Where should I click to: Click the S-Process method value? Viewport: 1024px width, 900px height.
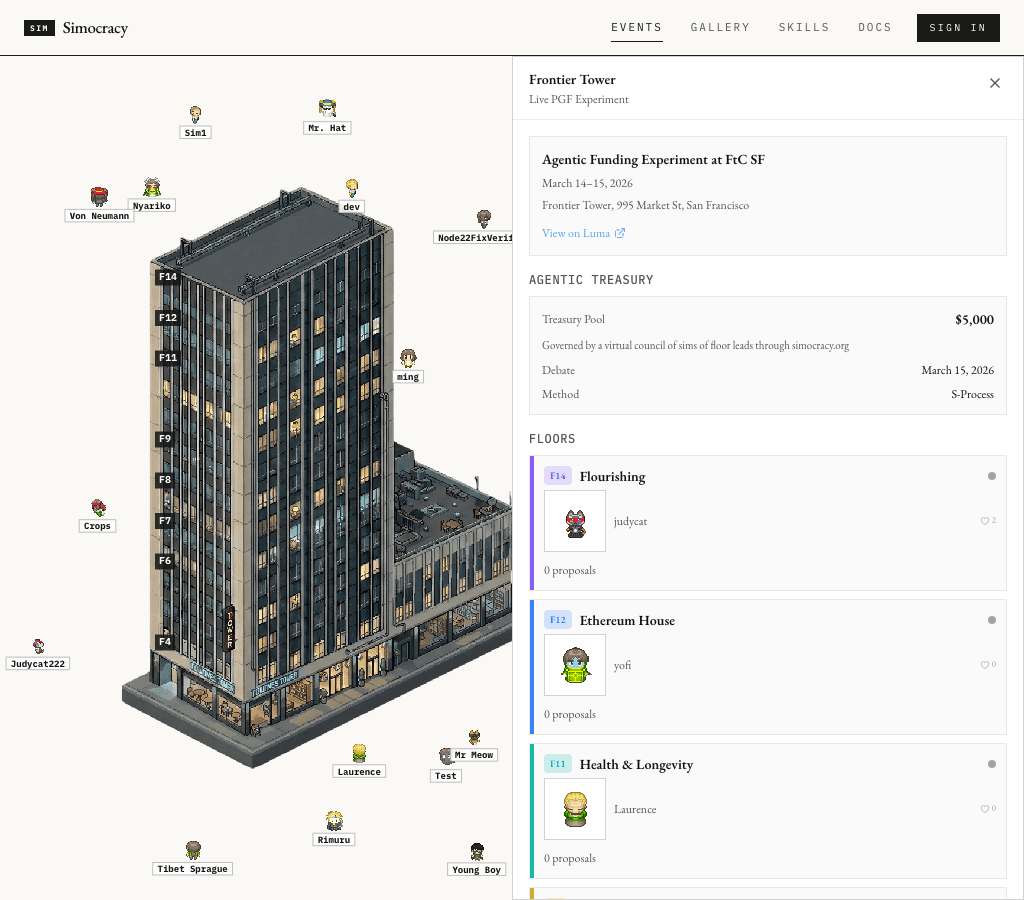tap(972, 394)
